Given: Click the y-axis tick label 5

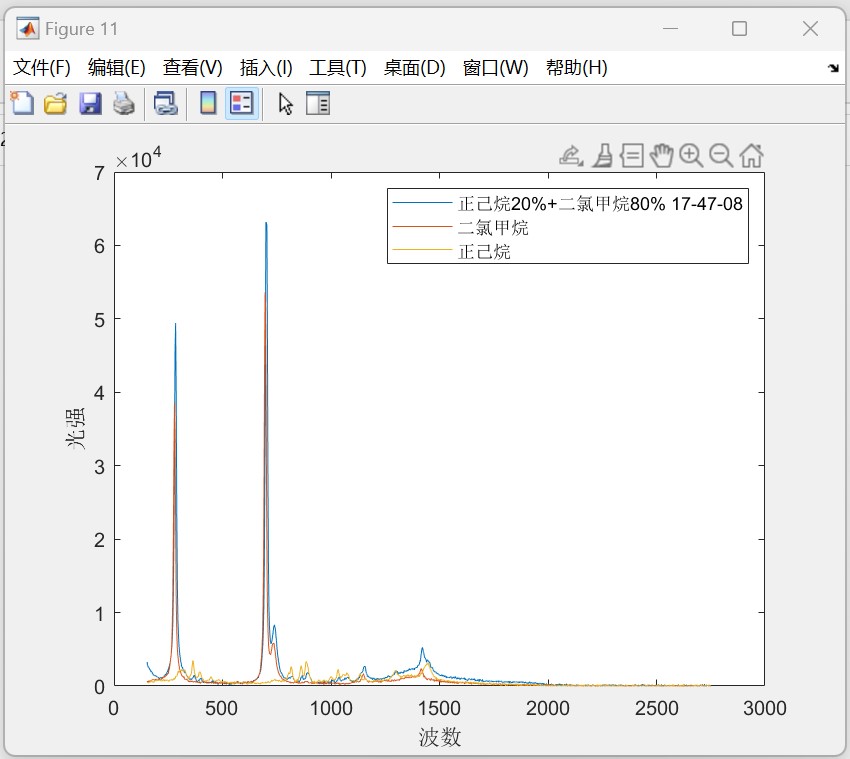Looking at the screenshot, I should coord(99,320).
